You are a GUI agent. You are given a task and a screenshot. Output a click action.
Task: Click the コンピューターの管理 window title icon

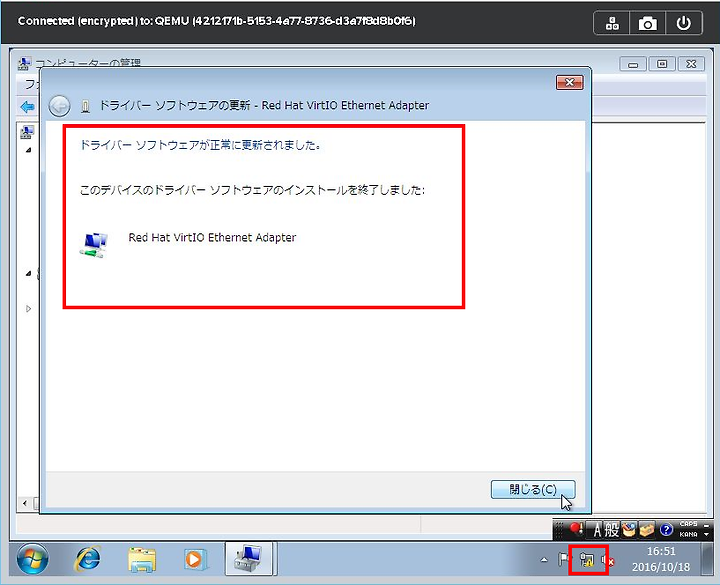[x=25, y=63]
